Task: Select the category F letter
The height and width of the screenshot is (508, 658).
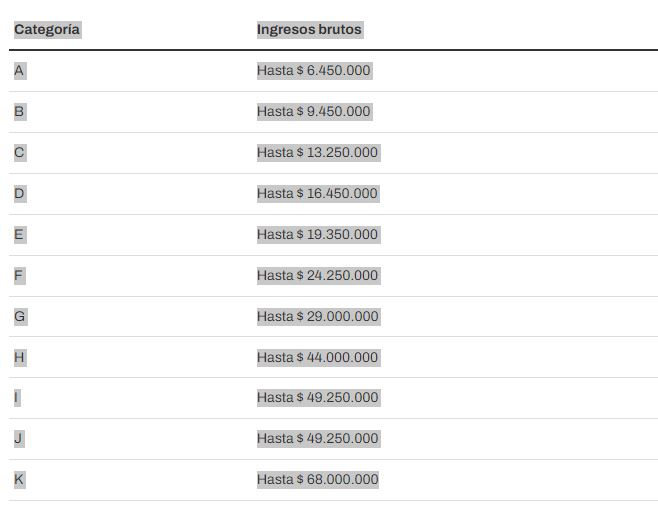Action: 19,276
